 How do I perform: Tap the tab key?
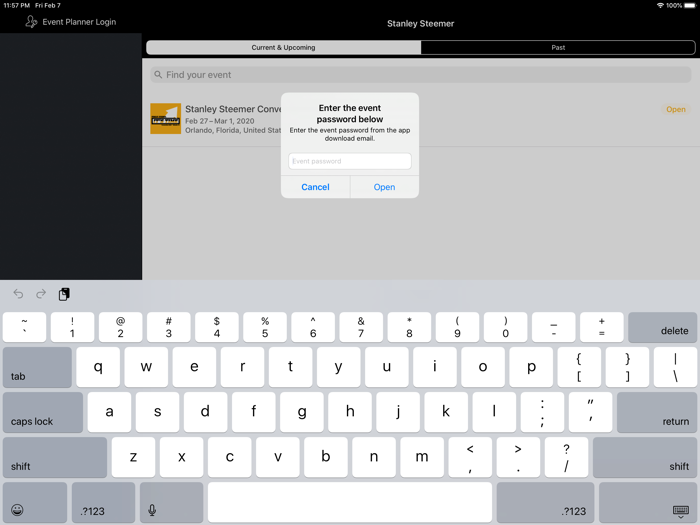click(37, 367)
